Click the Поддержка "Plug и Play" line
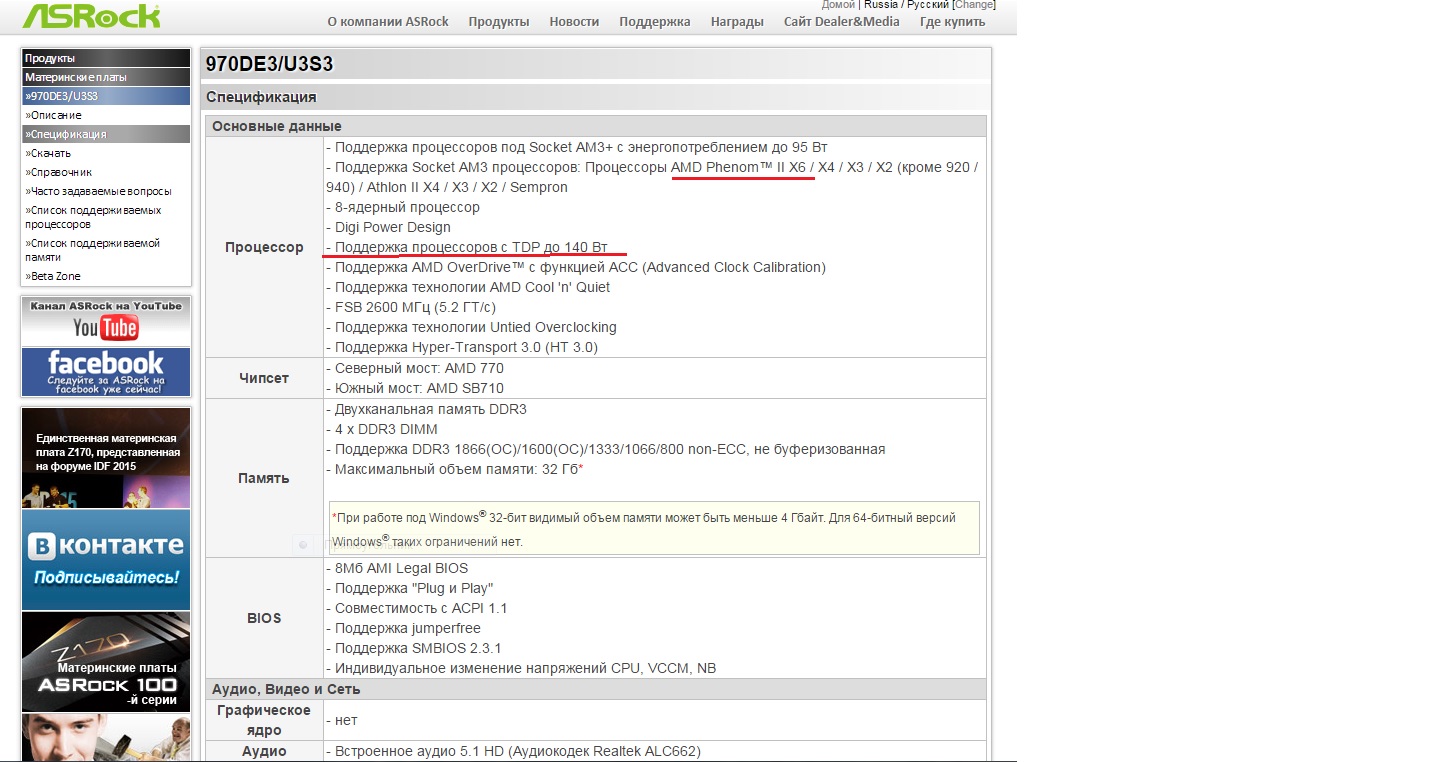Image resolution: width=1438 pixels, height=762 pixels. pyautogui.click(x=410, y=588)
